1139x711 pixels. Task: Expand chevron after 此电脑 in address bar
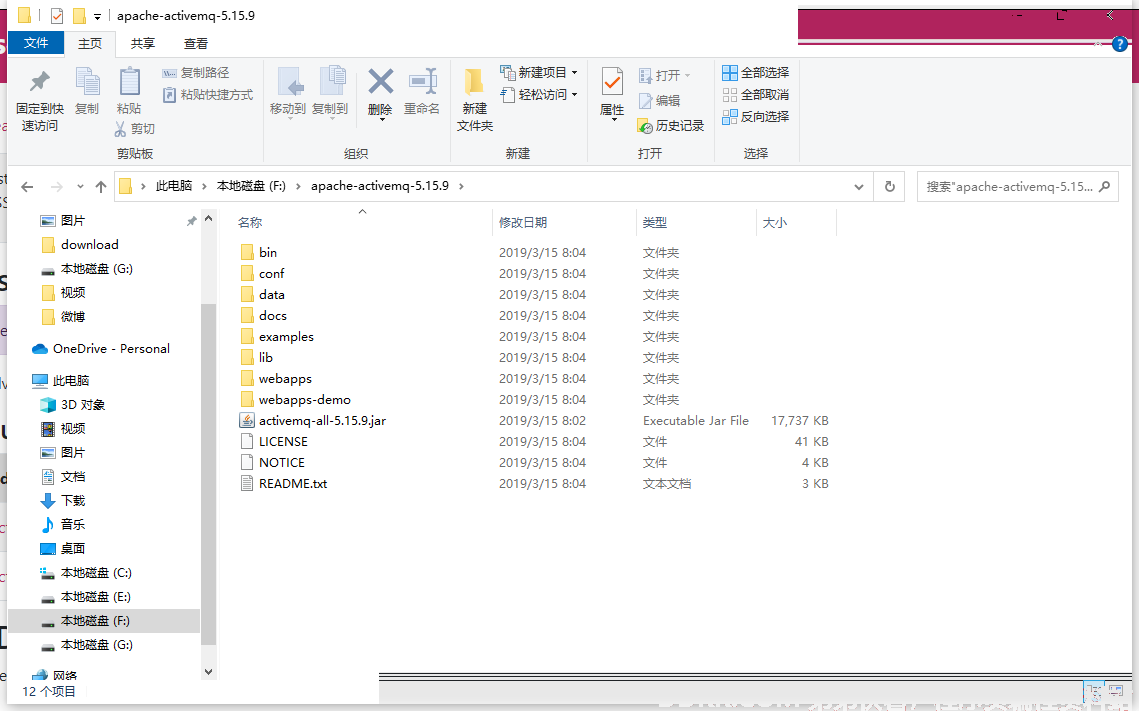click(x=205, y=187)
